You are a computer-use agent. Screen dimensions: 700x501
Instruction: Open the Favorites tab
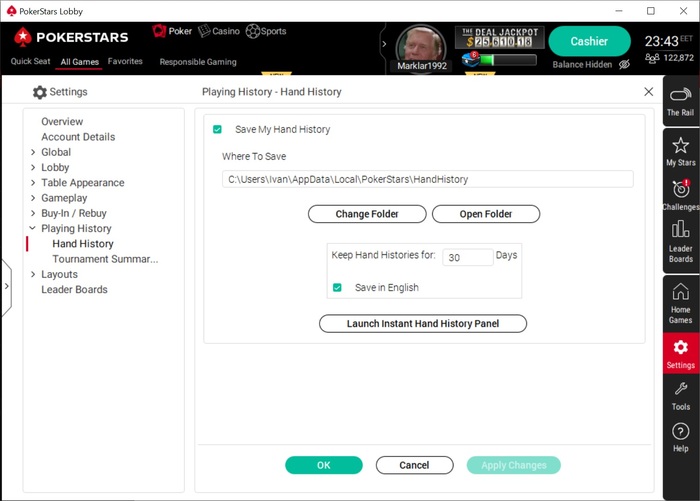125,61
